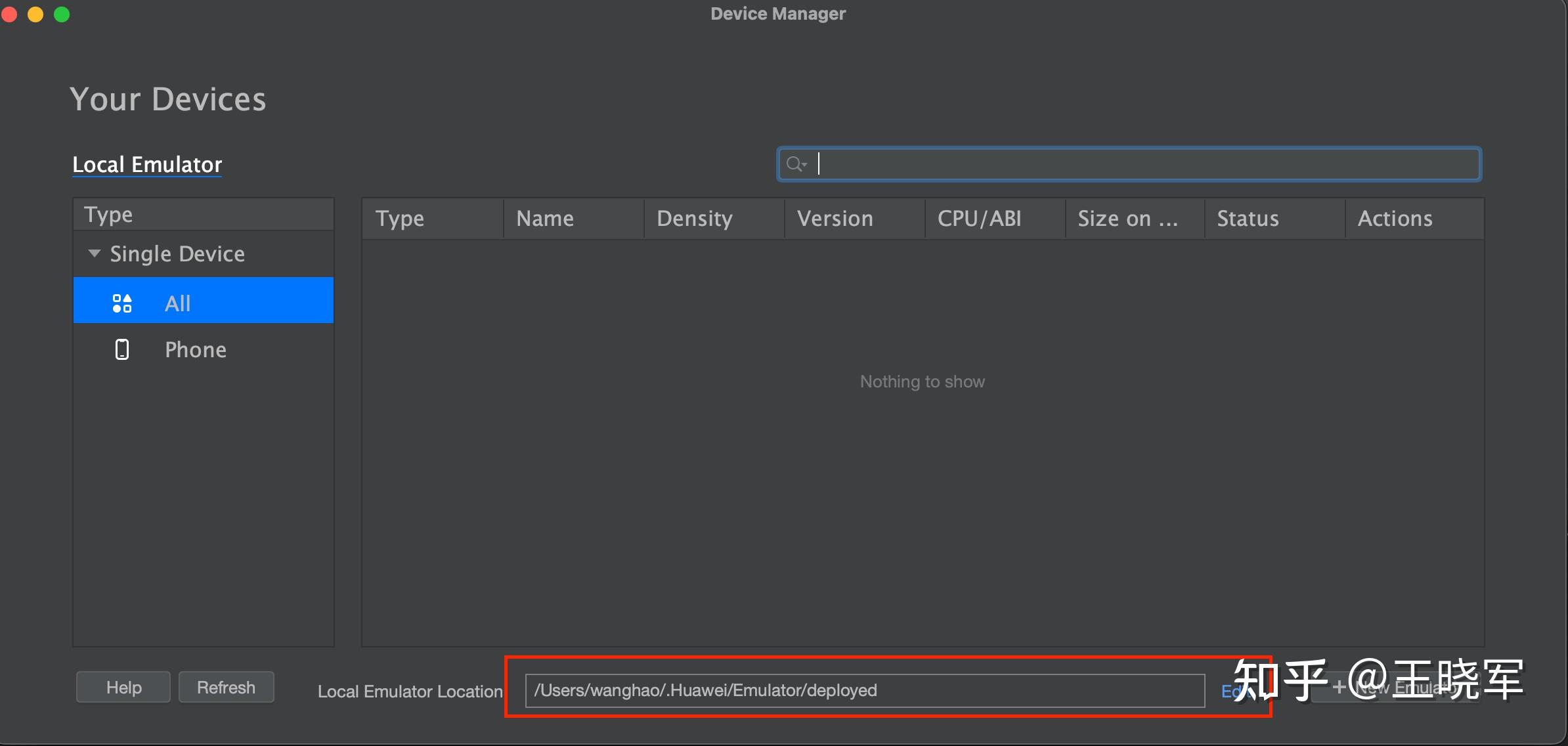Maximize the Device Manager window
1568x746 pixels.
tap(62, 14)
